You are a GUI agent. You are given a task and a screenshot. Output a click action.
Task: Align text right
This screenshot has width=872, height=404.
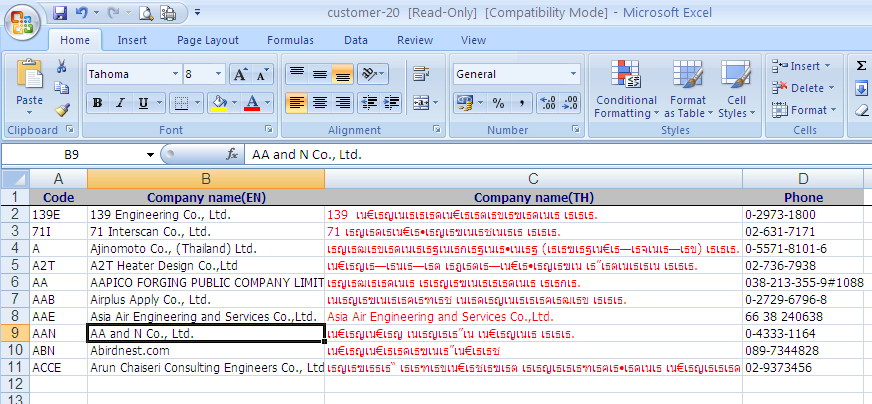[343, 103]
